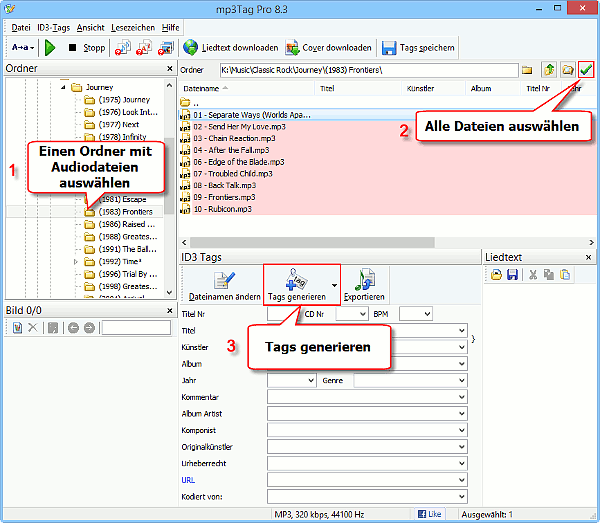Open the ID3-Tags menu
The width and height of the screenshot is (600, 523).
tap(53, 28)
